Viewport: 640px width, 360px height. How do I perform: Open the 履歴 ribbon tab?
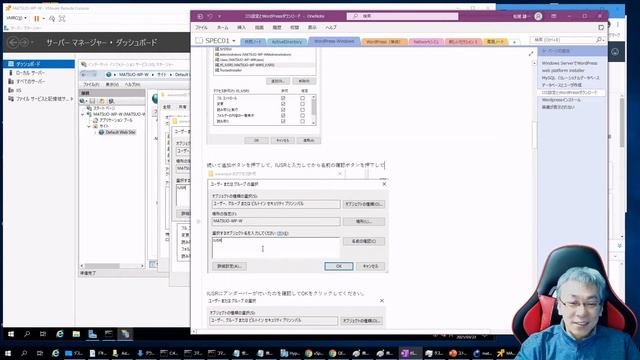pos(277,27)
